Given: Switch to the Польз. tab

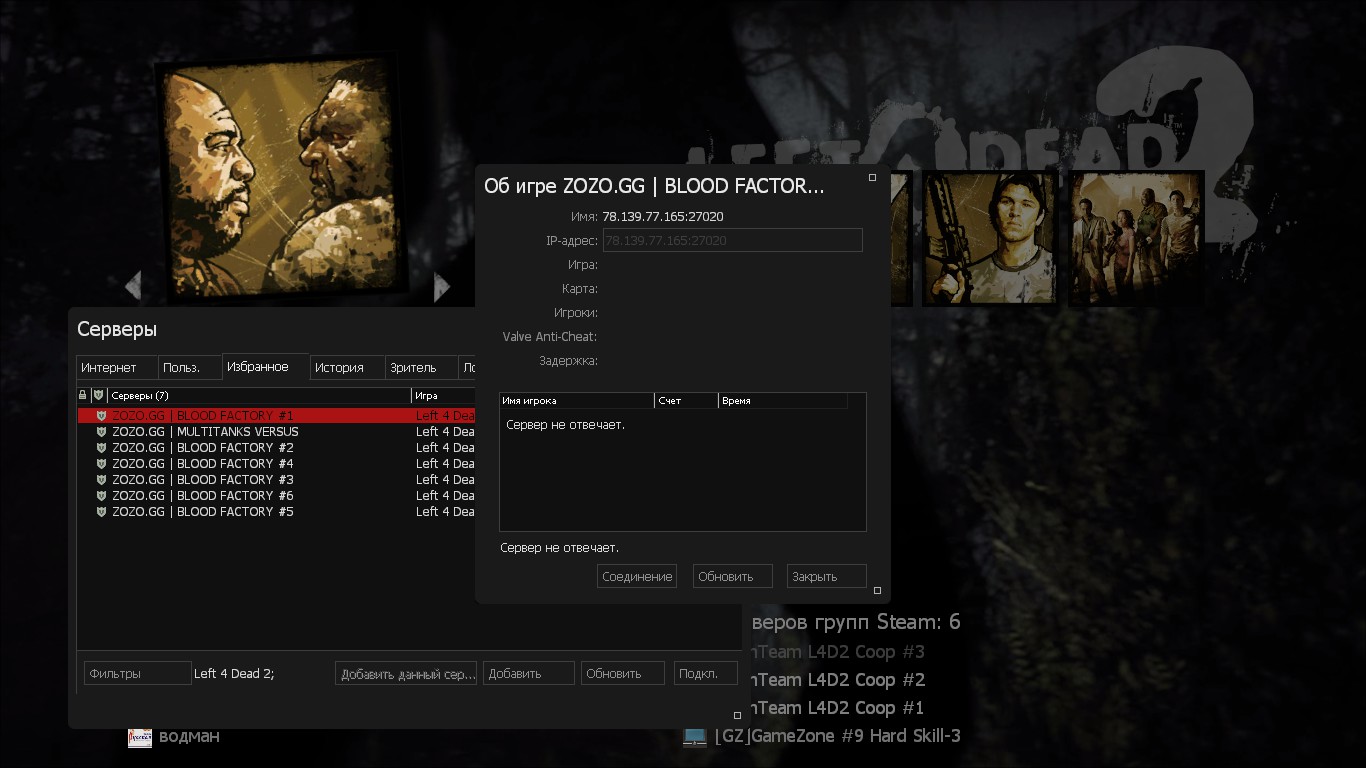Looking at the screenshot, I should 190,367.
